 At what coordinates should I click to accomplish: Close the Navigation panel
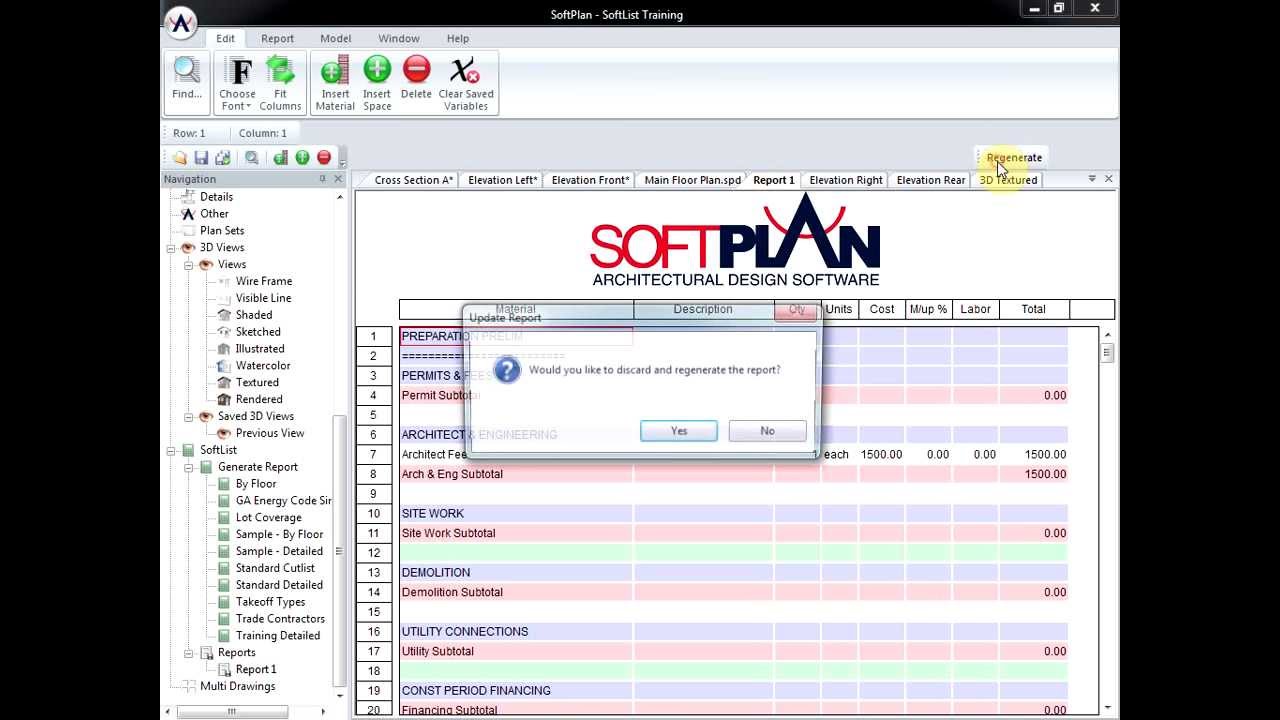point(338,179)
